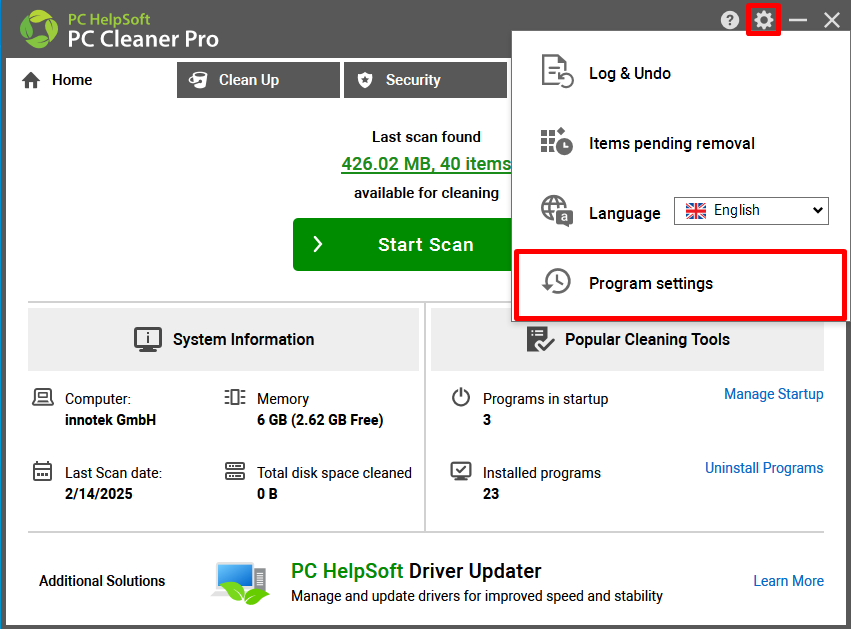Click the arrow icon on Start Scan
This screenshot has height=629, width=851.
318,244
